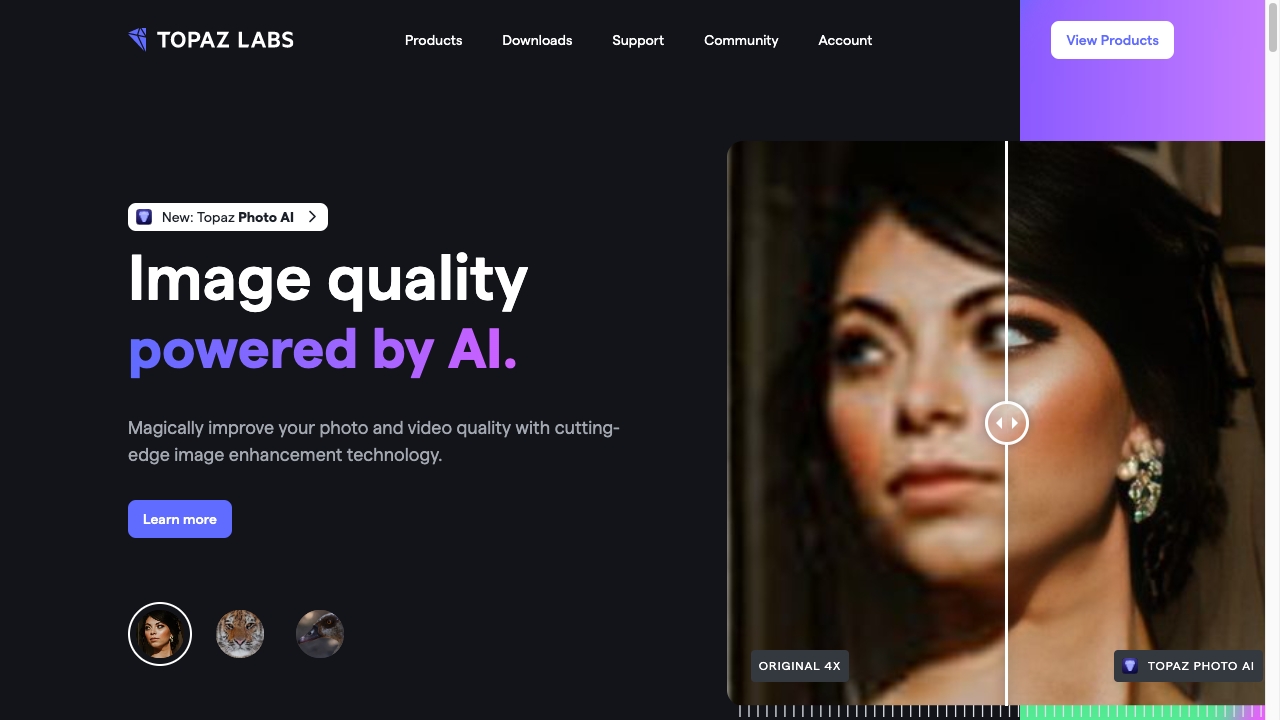Click the Topaz Labs wordmark text

point(225,40)
